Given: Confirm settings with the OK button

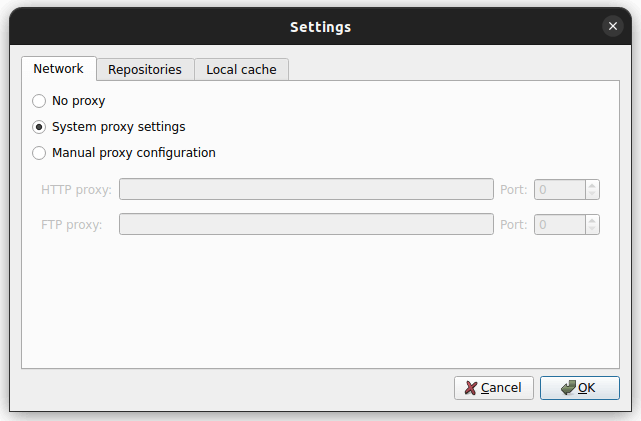Looking at the screenshot, I should (579, 387).
